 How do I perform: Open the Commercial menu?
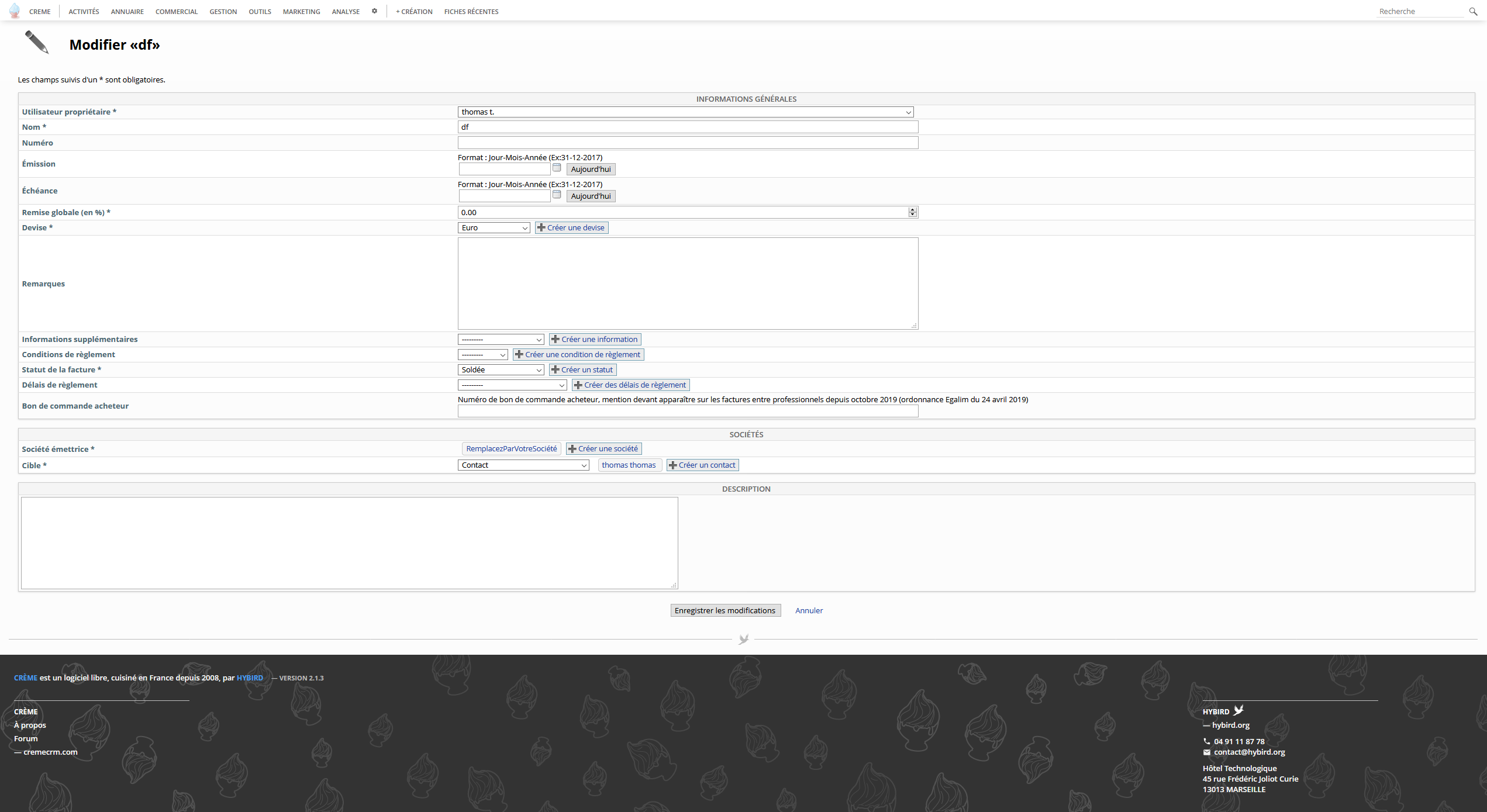click(177, 12)
